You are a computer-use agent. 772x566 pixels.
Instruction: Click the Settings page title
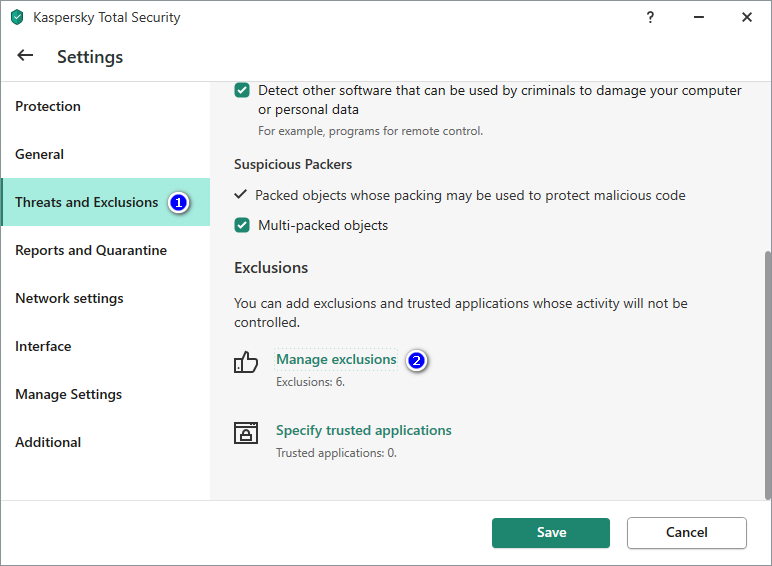(x=90, y=57)
